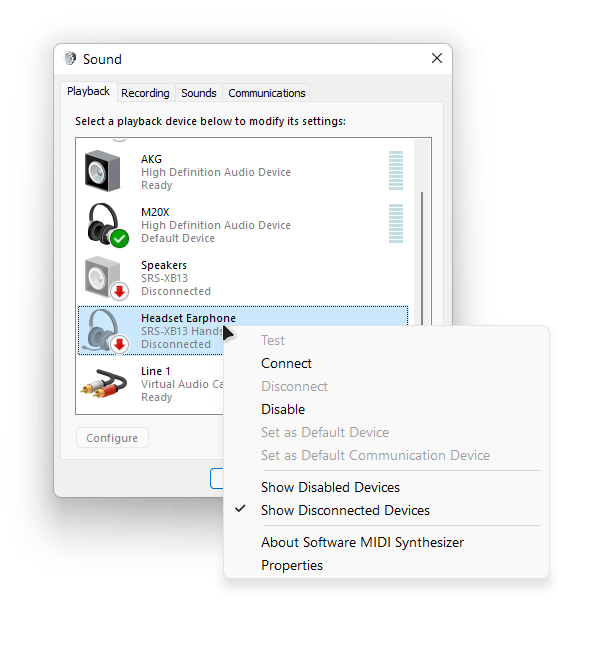Choose Disable in the context menu
Screen dimensions: 596x657
[283, 409]
